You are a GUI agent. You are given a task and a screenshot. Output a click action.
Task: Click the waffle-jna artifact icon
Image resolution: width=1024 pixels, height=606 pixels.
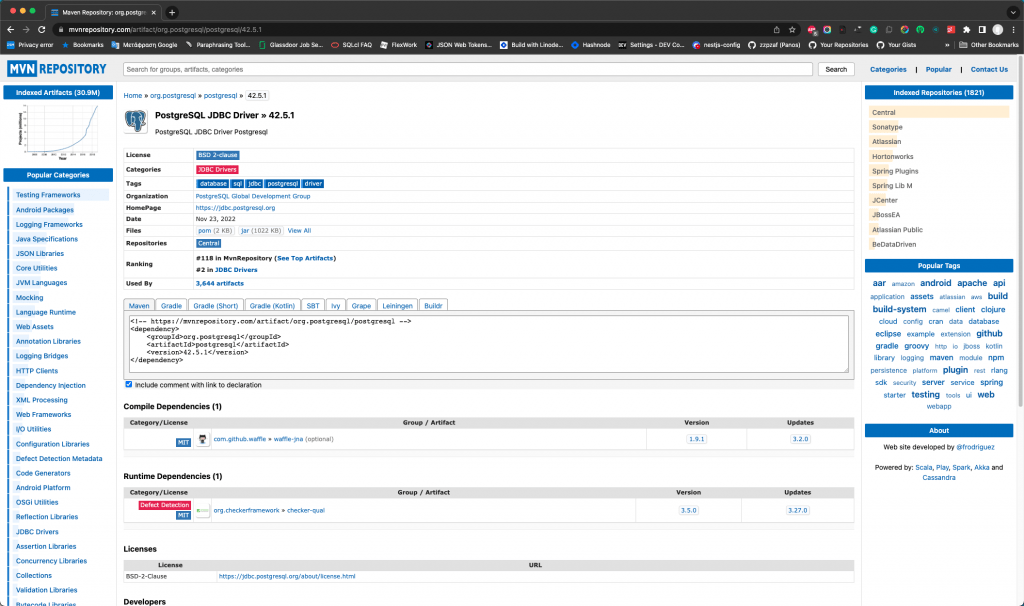202,439
